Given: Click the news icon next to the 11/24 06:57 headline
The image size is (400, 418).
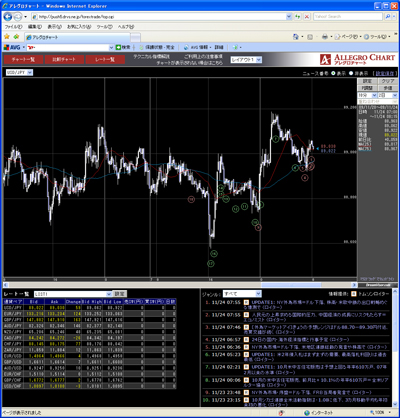Looking at the screenshot, I should tap(246, 339).
